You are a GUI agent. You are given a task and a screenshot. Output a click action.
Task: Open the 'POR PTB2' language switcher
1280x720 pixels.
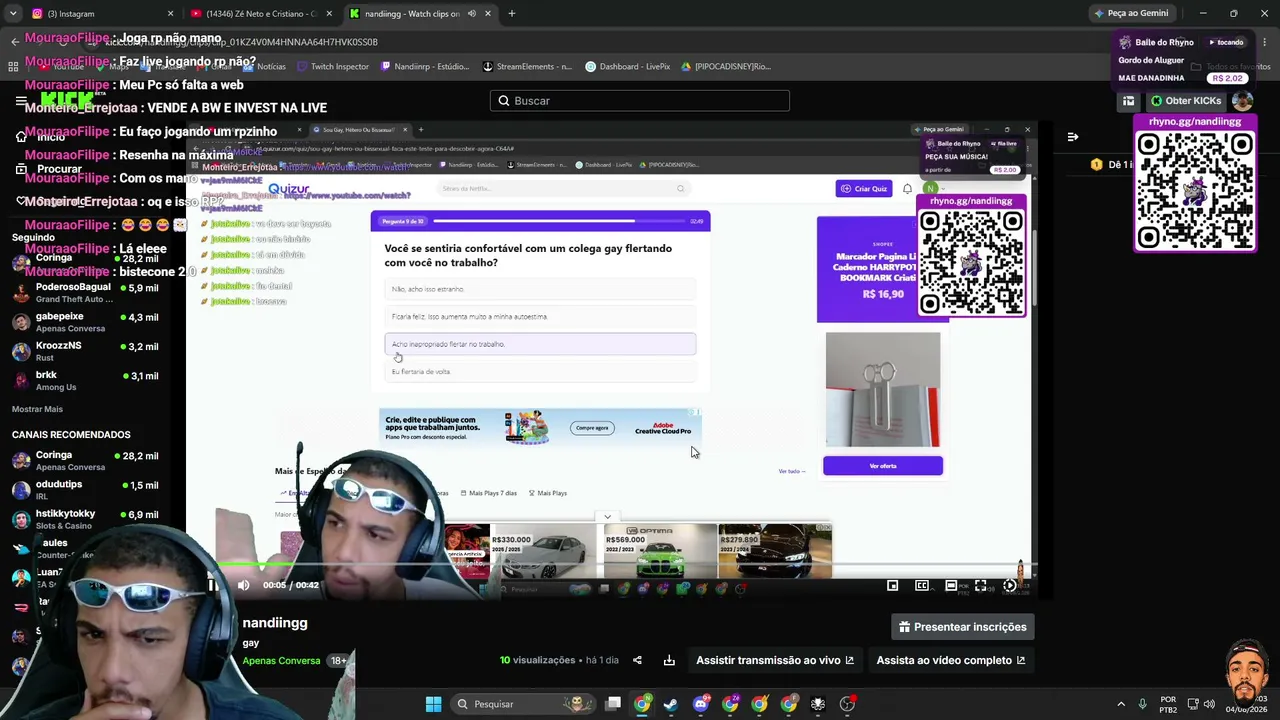pos(1168,704)
